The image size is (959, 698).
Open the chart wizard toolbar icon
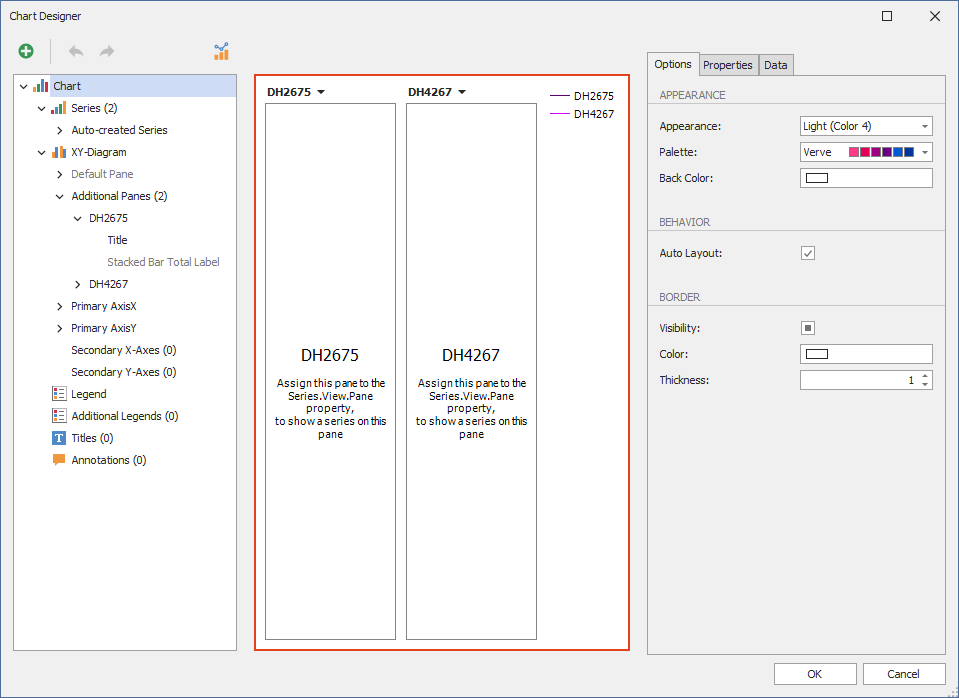(221, 51)
